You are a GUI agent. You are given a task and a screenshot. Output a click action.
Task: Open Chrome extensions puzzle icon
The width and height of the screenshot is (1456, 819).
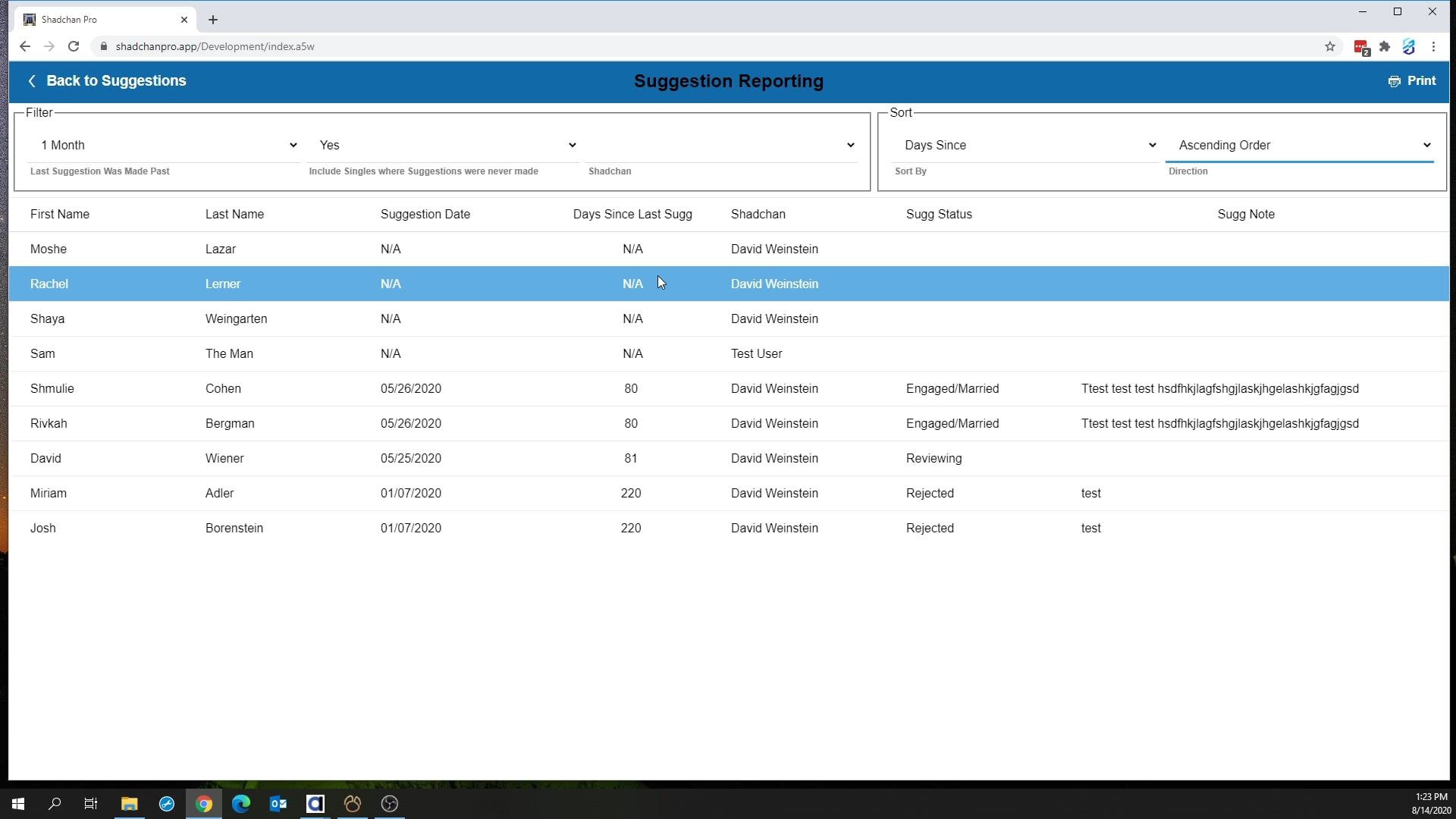pyautogui.click(x=1385, y=46)
